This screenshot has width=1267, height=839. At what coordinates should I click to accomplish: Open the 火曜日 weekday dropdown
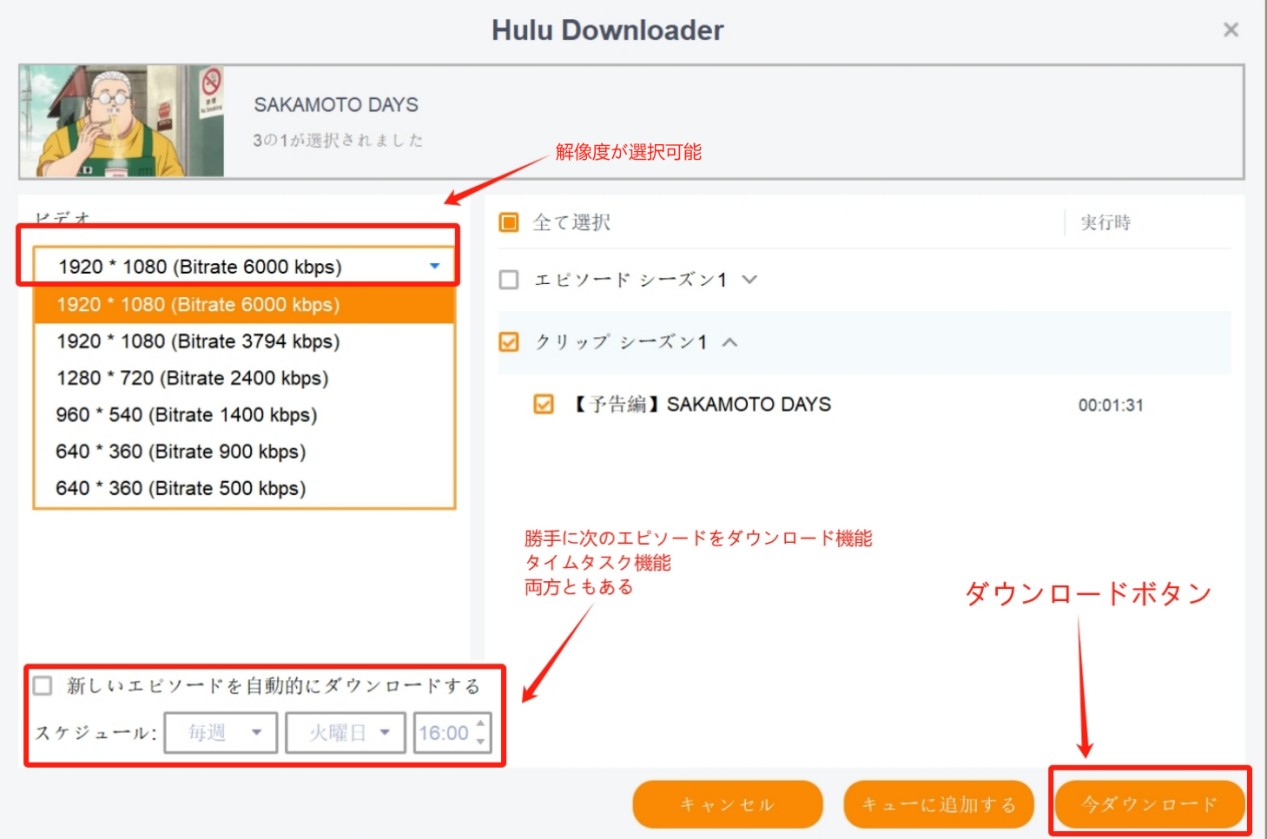coord(345,733)
